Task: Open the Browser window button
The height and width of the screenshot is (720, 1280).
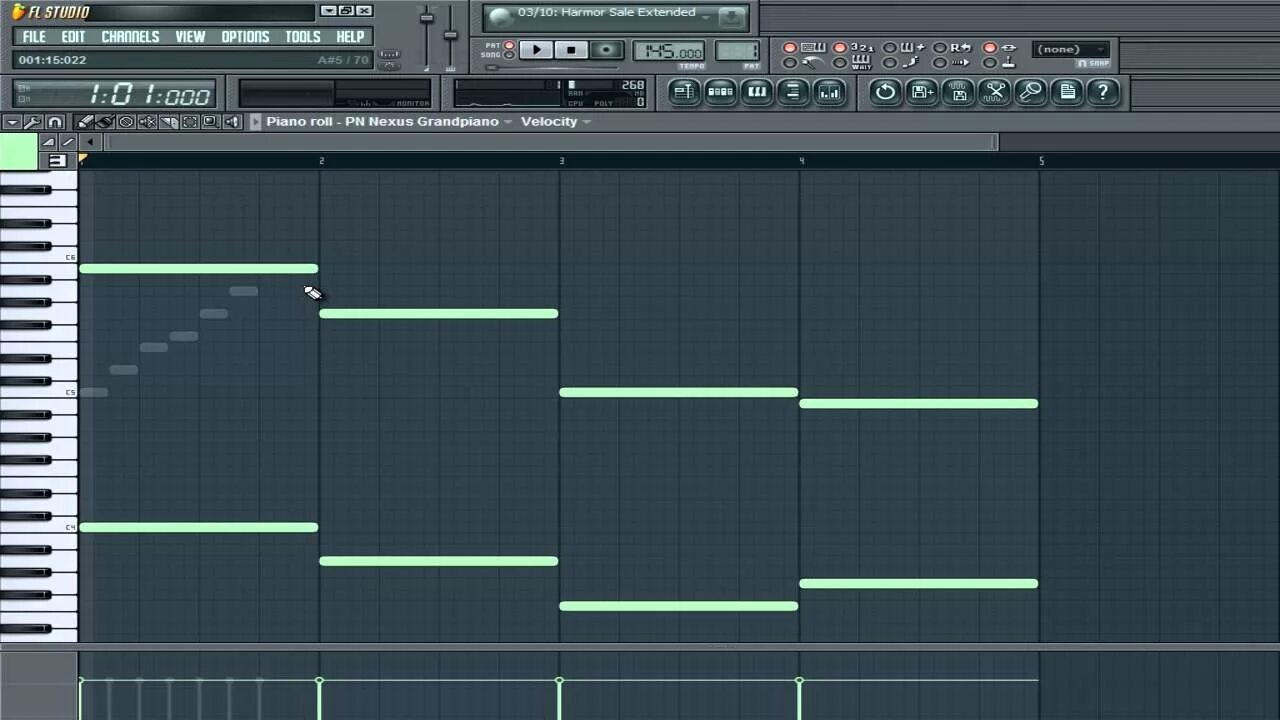Action: pyautogui.click(x=793, y=92)
